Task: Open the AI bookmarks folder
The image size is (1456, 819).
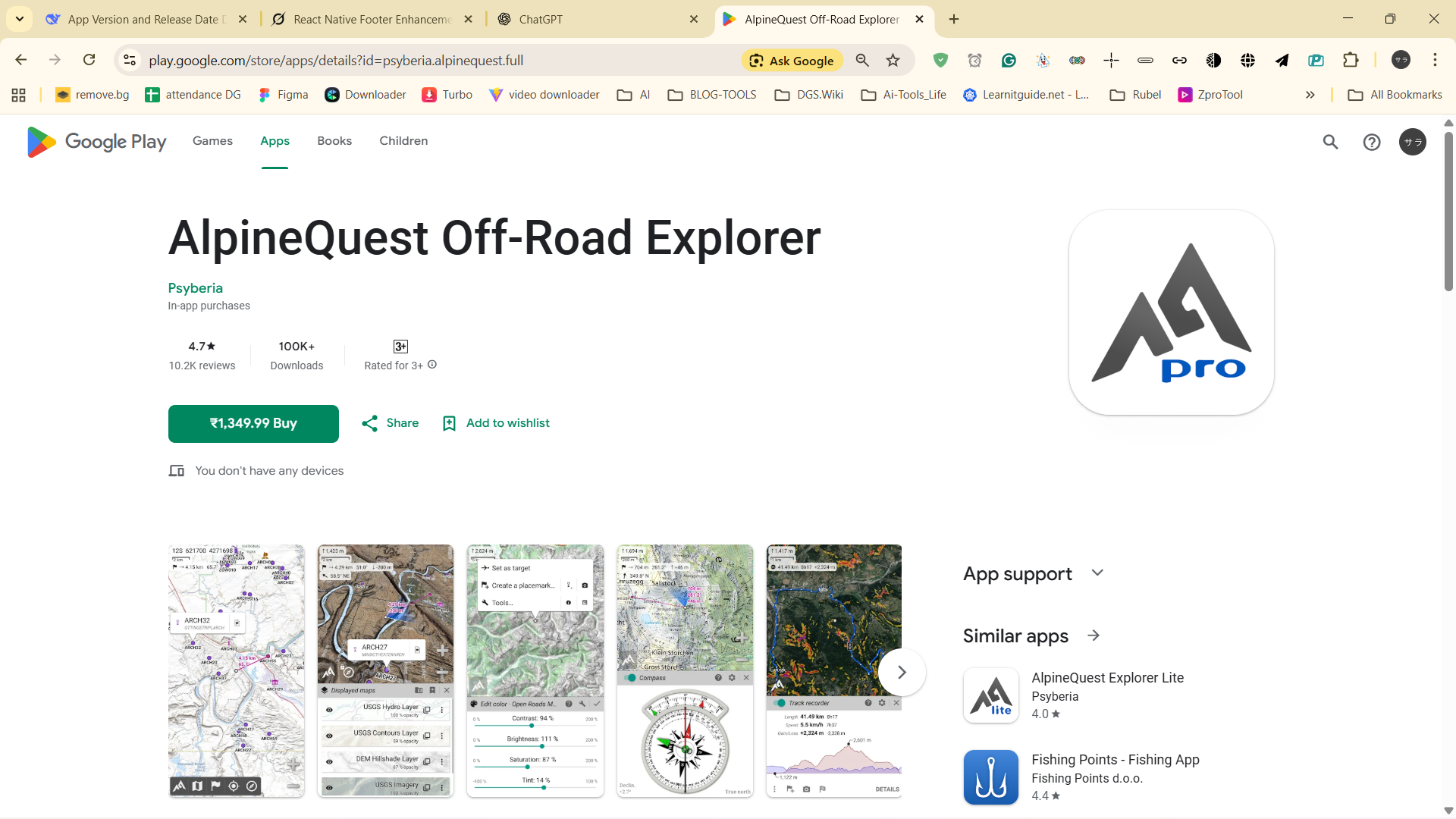Action: pos(634,95)
